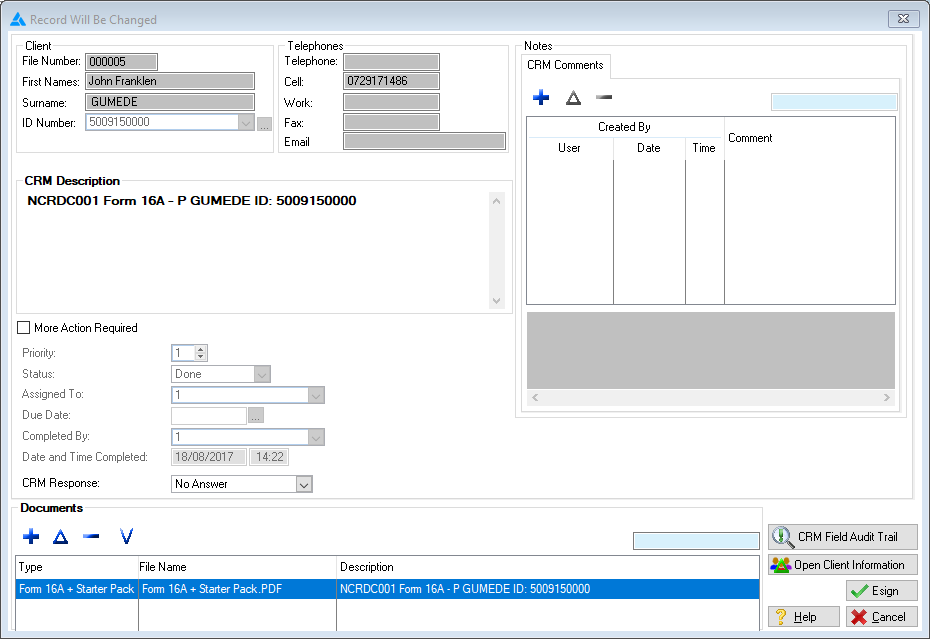Add a new CRM comment with plus icon
The image size is (930, 639).
click(x=541, y=98)
